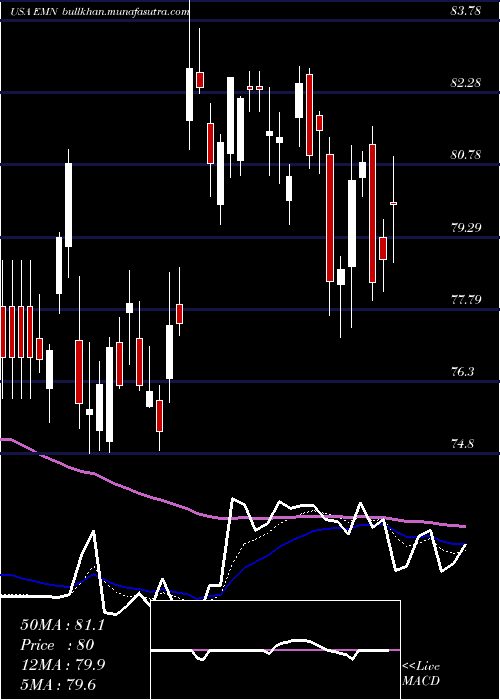Click the 82.28 price axis label
Image resolution: width=500 pixels, height=700 pixels.
(466, 83)
